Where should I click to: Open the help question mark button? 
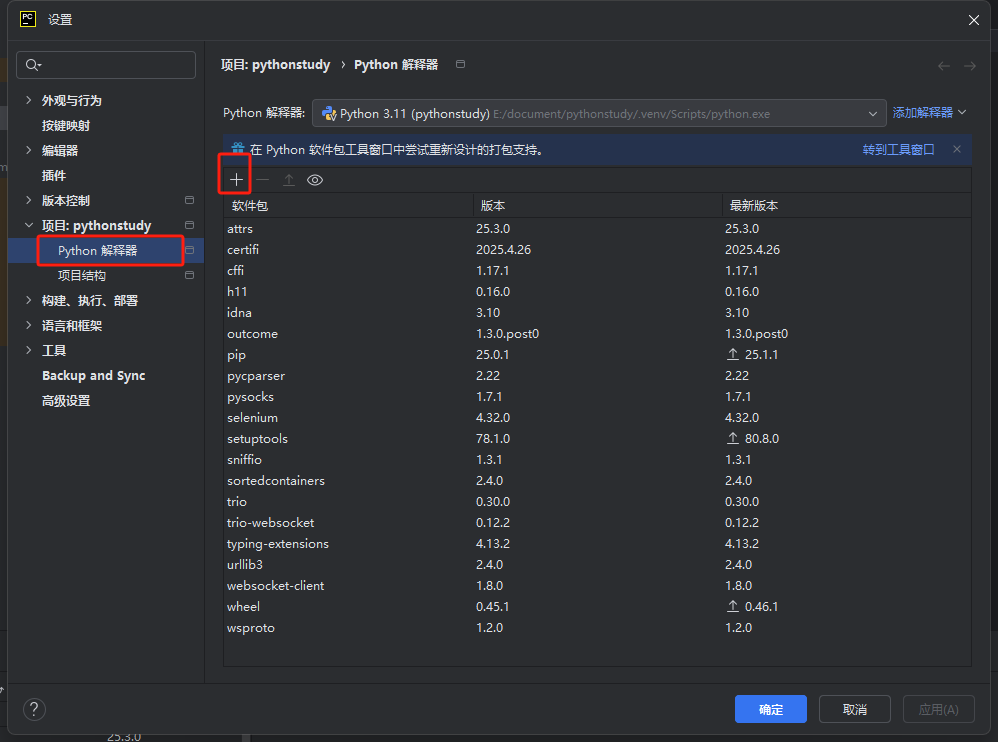34,709
